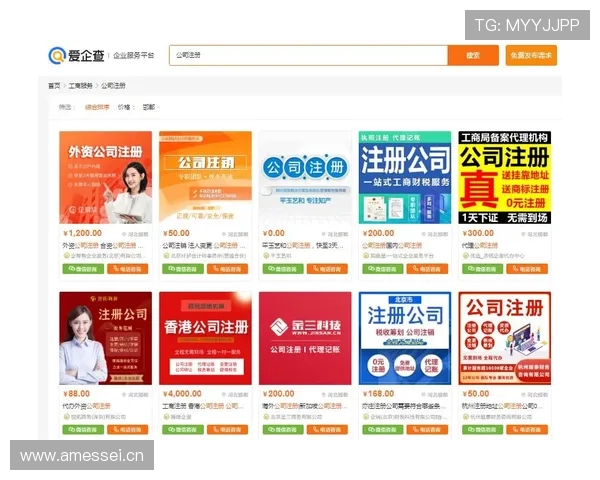Click 微信咨询 on the 一站式工商财税 ¥200.00 card
This screenshot has height=480, width=600.
383,269
